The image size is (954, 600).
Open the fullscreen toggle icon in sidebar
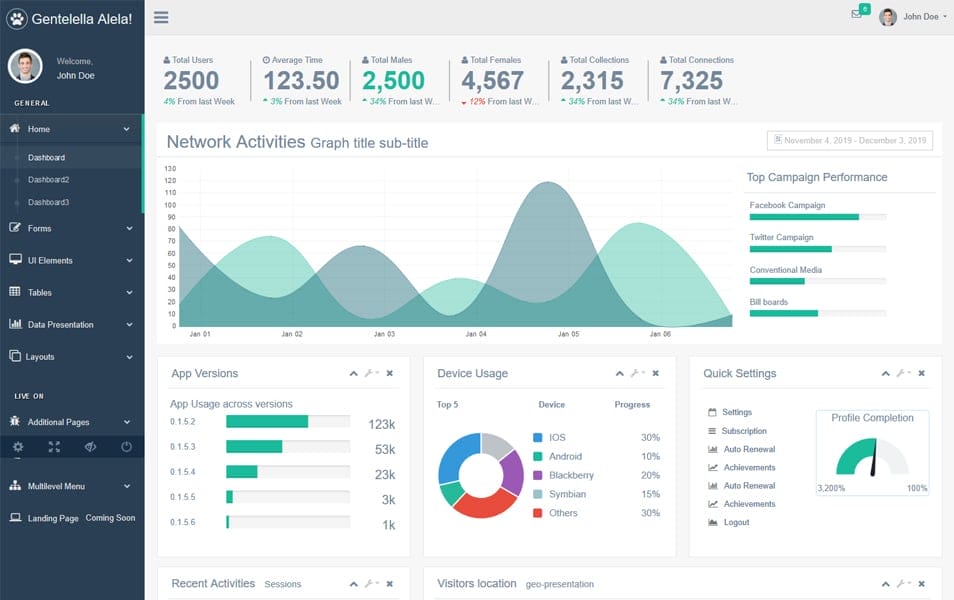(x=55, y=447)
